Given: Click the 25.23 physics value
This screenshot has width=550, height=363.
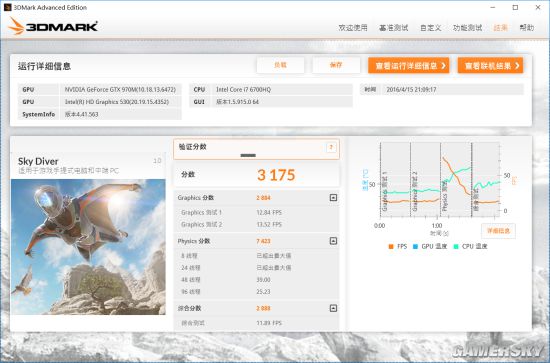Looking at the screenshot, I should pyautogui.click(x=263, y=291).
